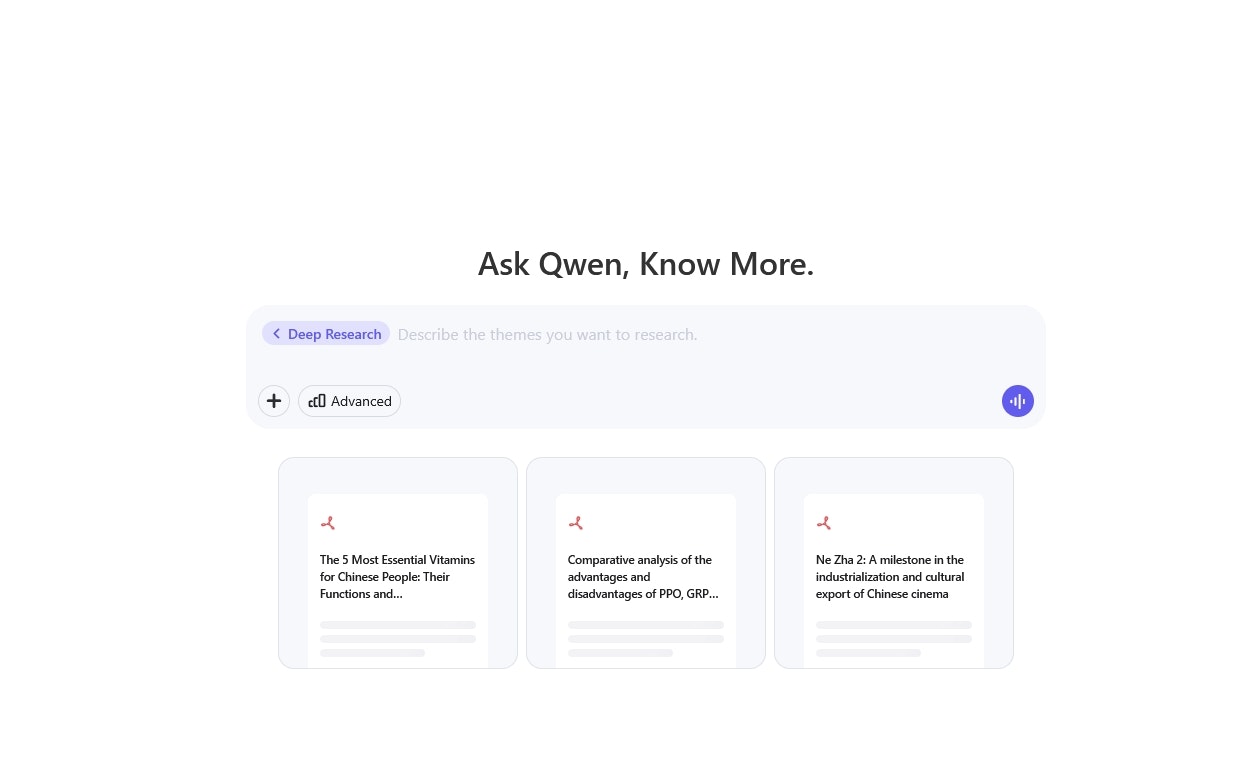Open the PDF icon on the vitamins card
1234x778 pixels.
(328, 522)
